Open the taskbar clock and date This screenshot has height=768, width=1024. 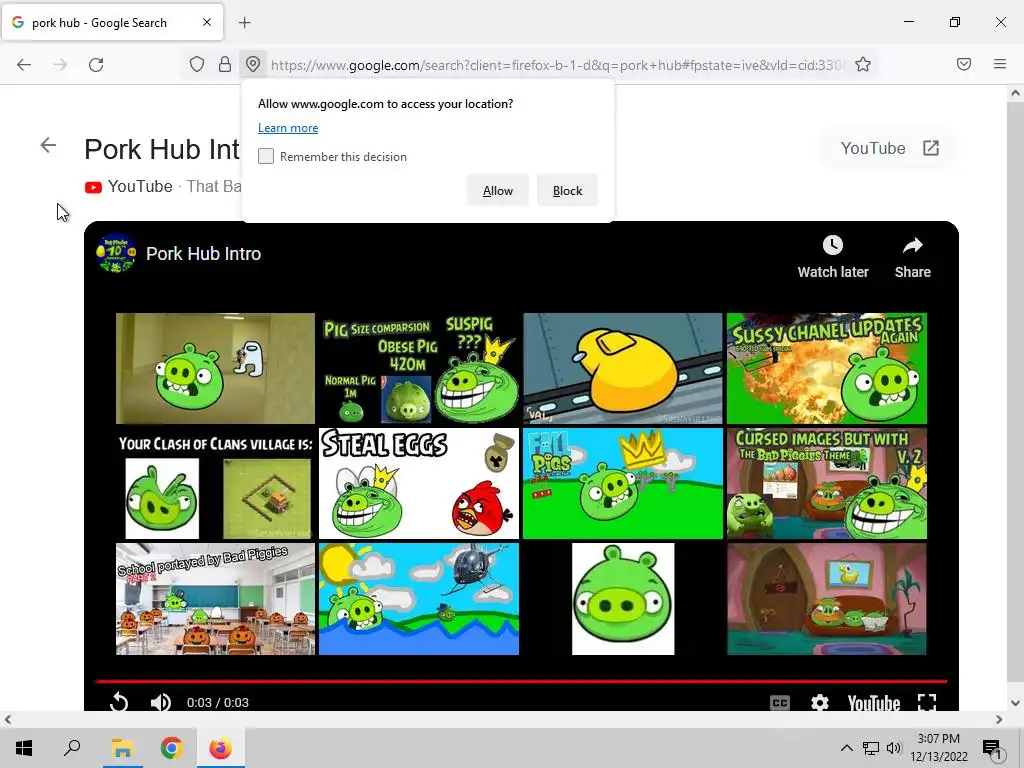[x=939, y=748]
